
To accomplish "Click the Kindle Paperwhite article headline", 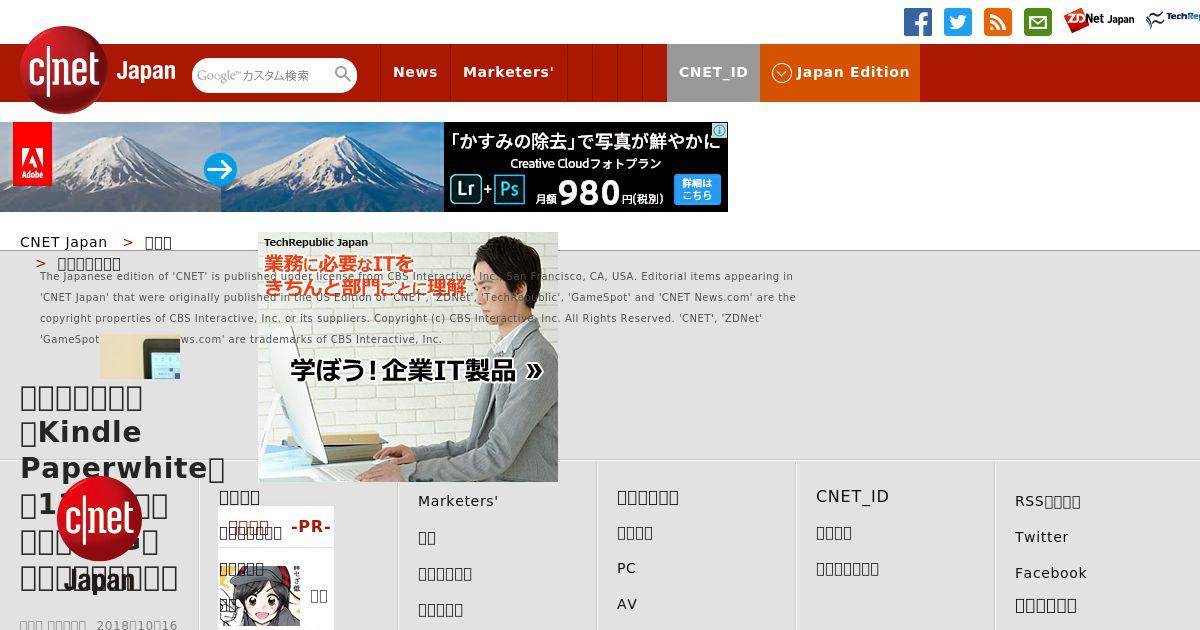I will [x=122, y=487].
